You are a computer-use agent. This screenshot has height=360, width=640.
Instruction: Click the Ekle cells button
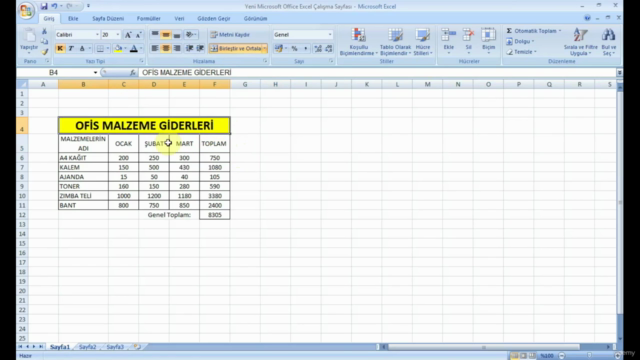[x=449, y=42]
